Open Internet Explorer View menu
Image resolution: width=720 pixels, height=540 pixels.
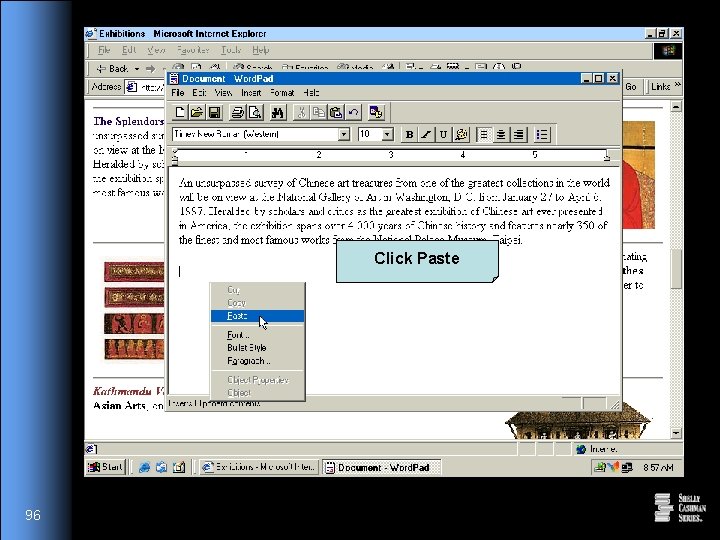pyautogui.click(x=156, y=50)
